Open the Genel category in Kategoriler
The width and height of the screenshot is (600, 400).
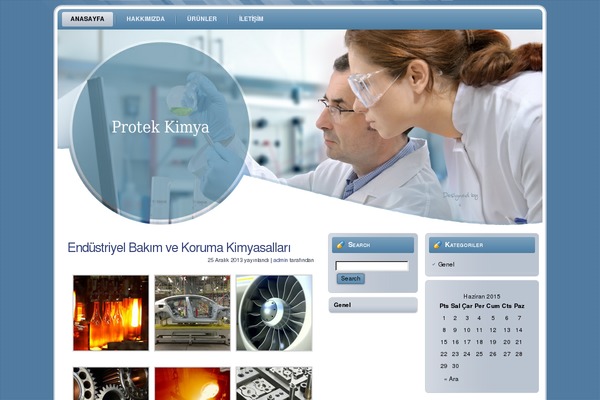point(446,264)
